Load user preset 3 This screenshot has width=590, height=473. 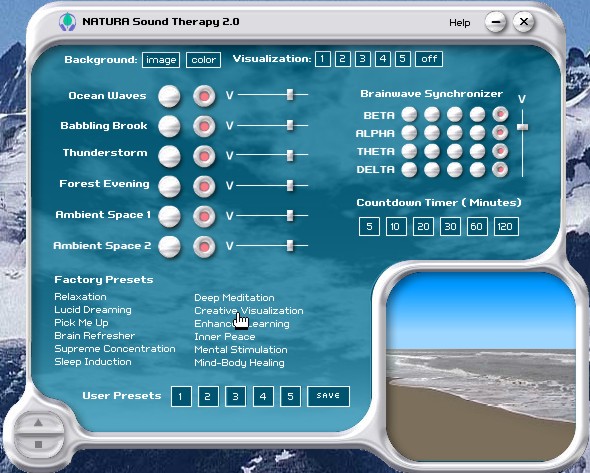coord(236,396)
